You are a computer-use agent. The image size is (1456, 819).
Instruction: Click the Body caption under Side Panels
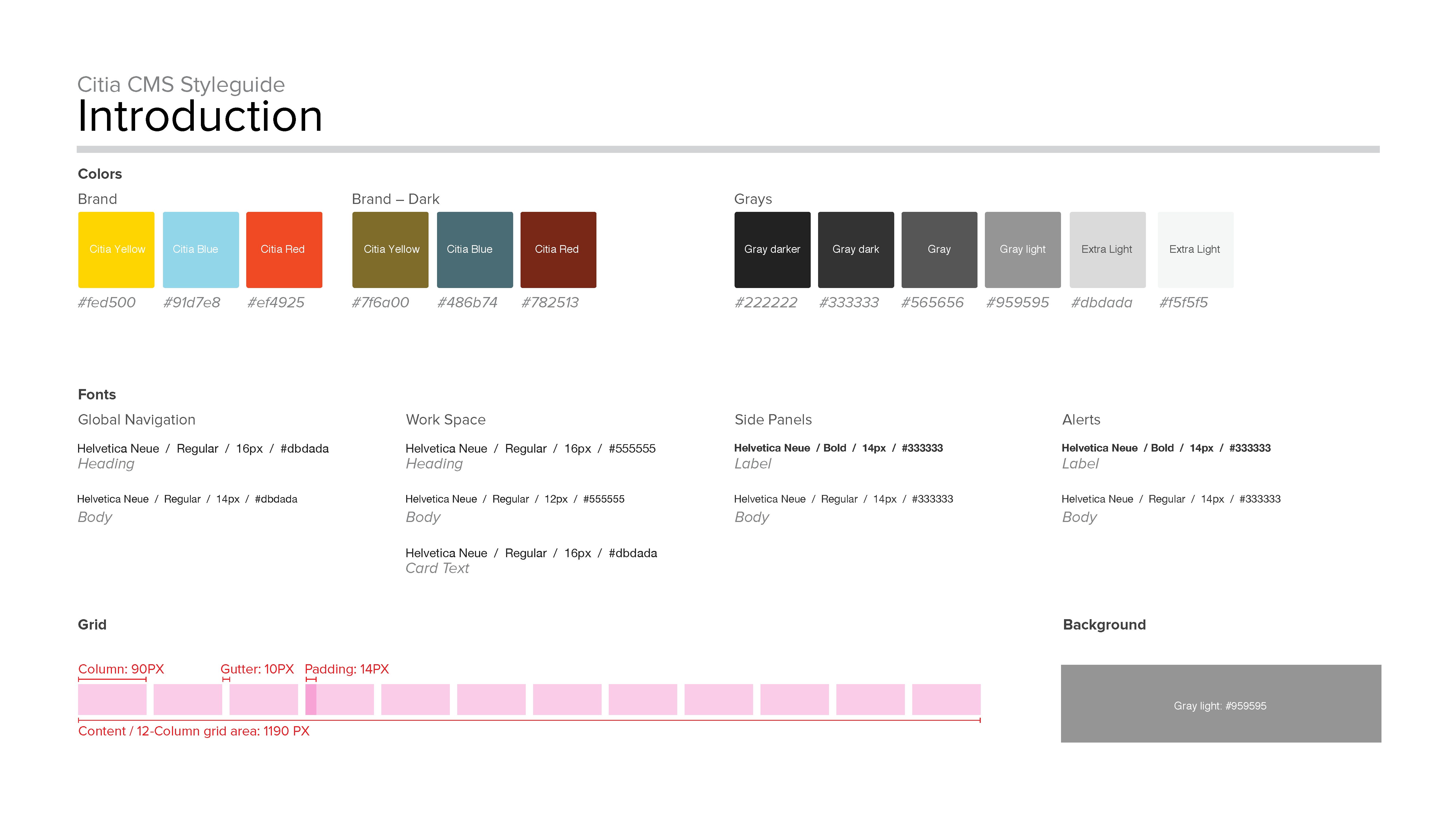click(x=752, y=517)
